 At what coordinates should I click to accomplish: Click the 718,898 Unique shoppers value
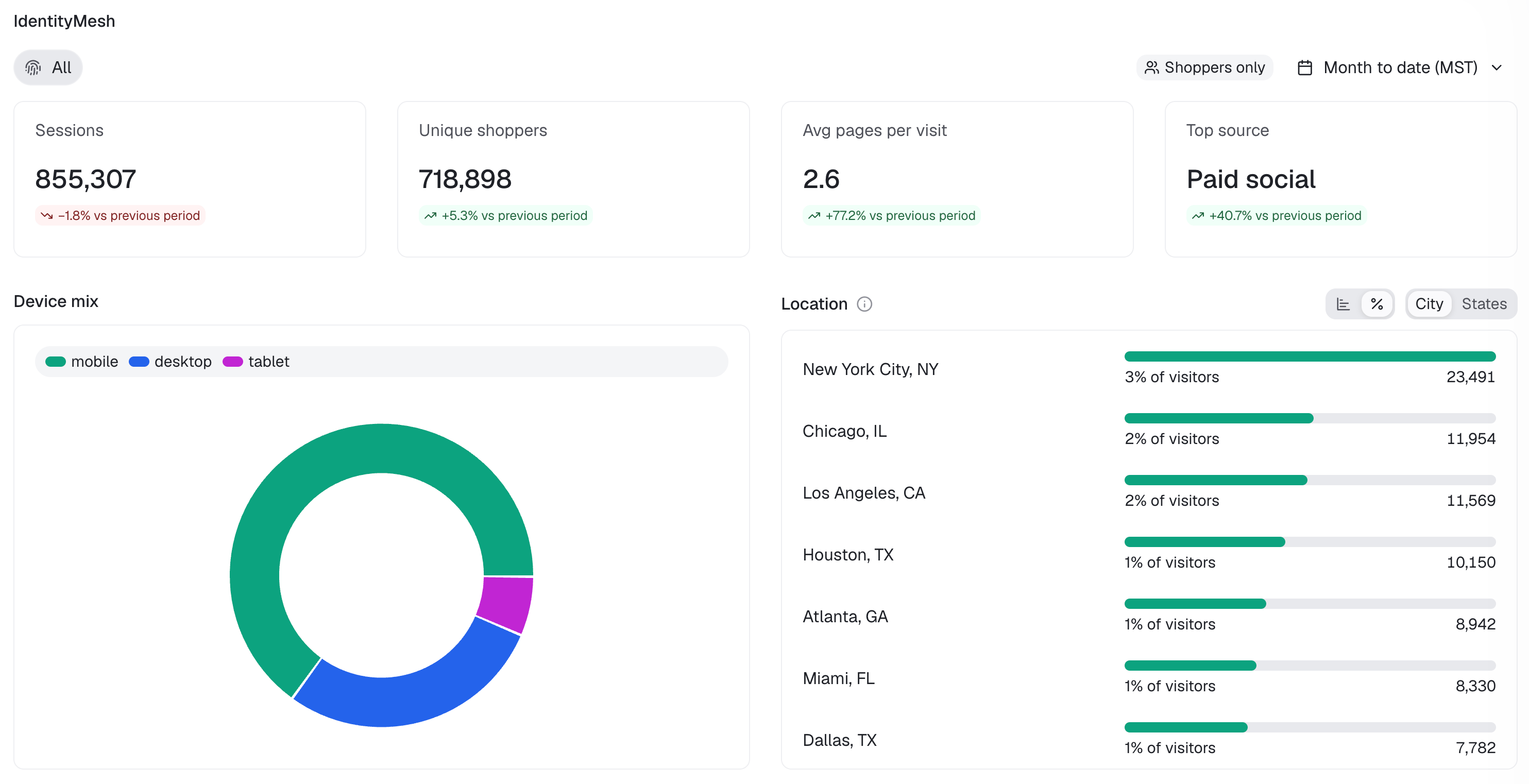(x=465, y=179)
